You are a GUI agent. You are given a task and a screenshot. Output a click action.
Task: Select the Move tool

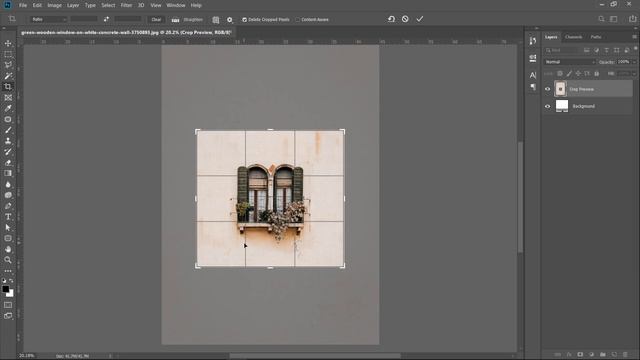(x=8, y=43)
